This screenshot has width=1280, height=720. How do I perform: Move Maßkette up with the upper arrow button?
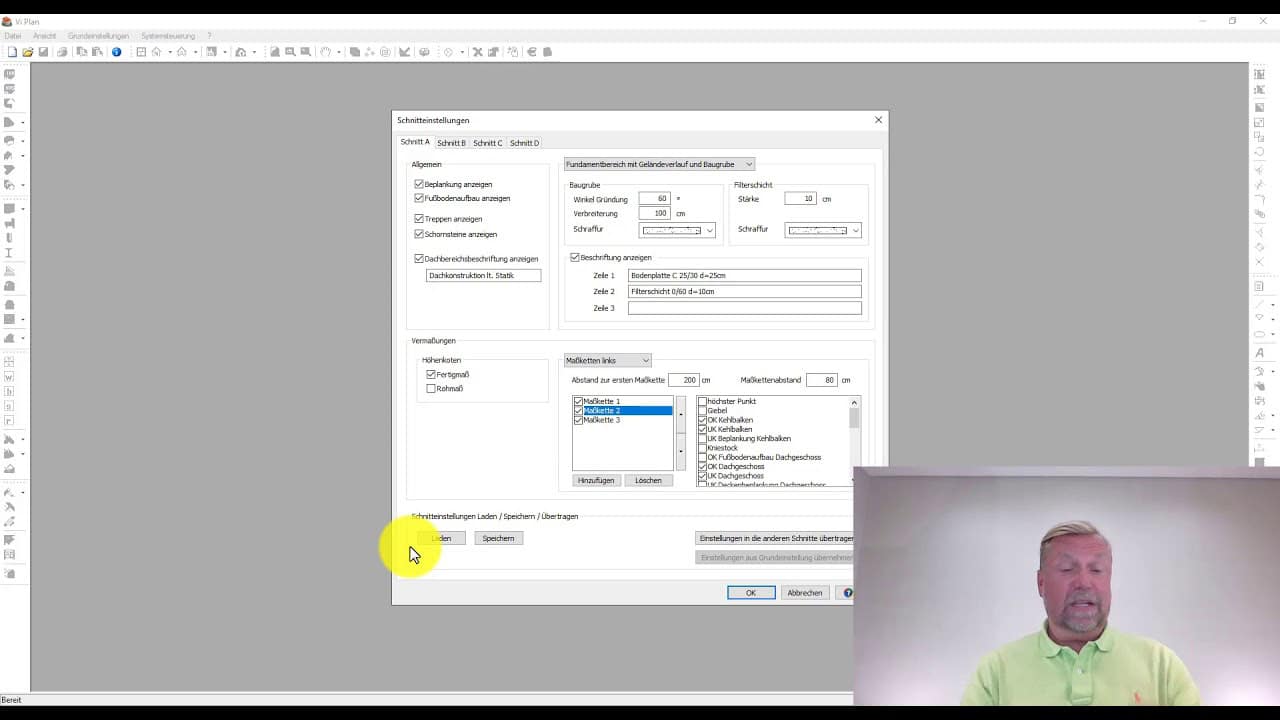pos(680,413)
